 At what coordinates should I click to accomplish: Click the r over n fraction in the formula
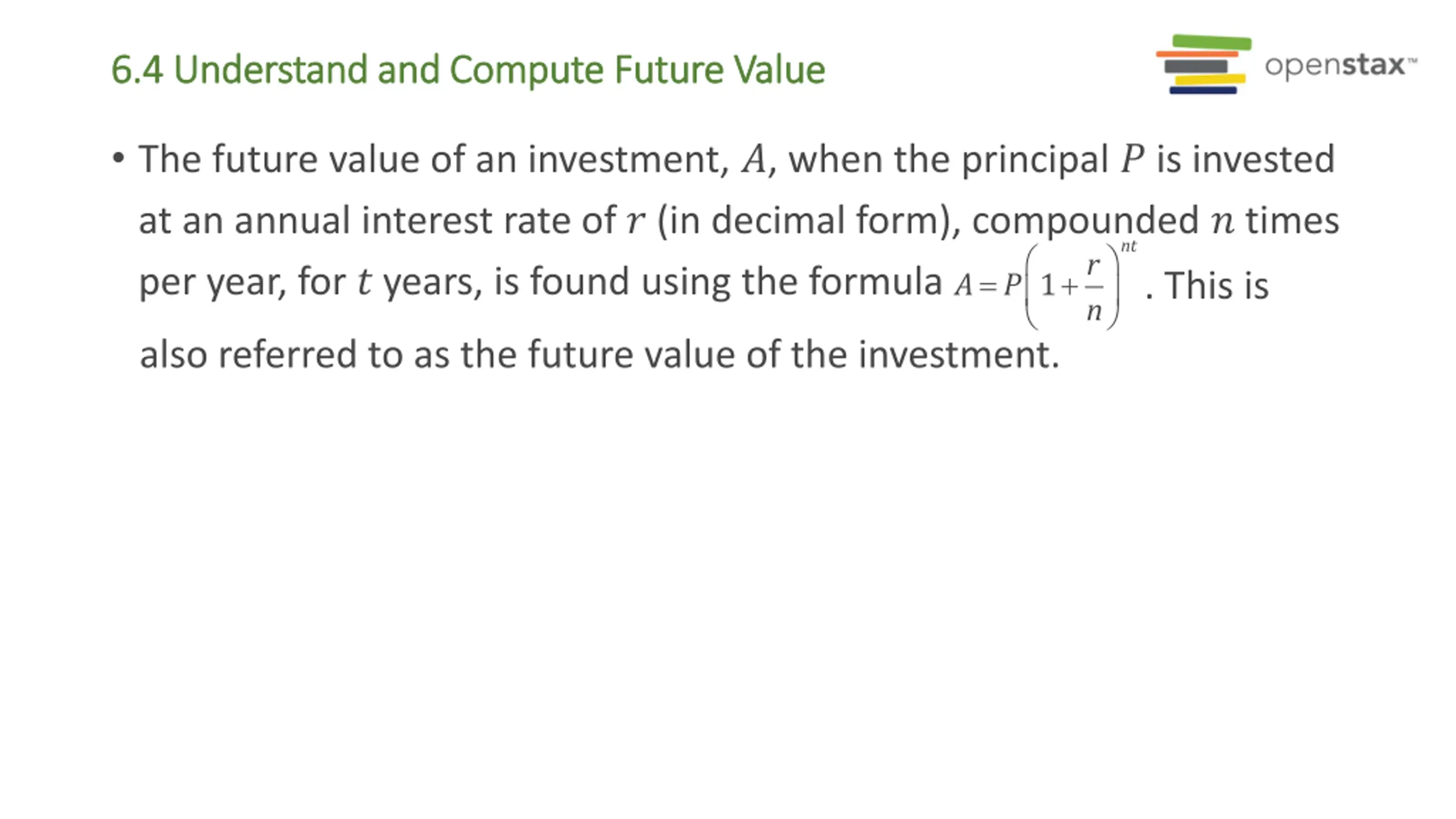pyautogui.click(x=1094, y=287)
